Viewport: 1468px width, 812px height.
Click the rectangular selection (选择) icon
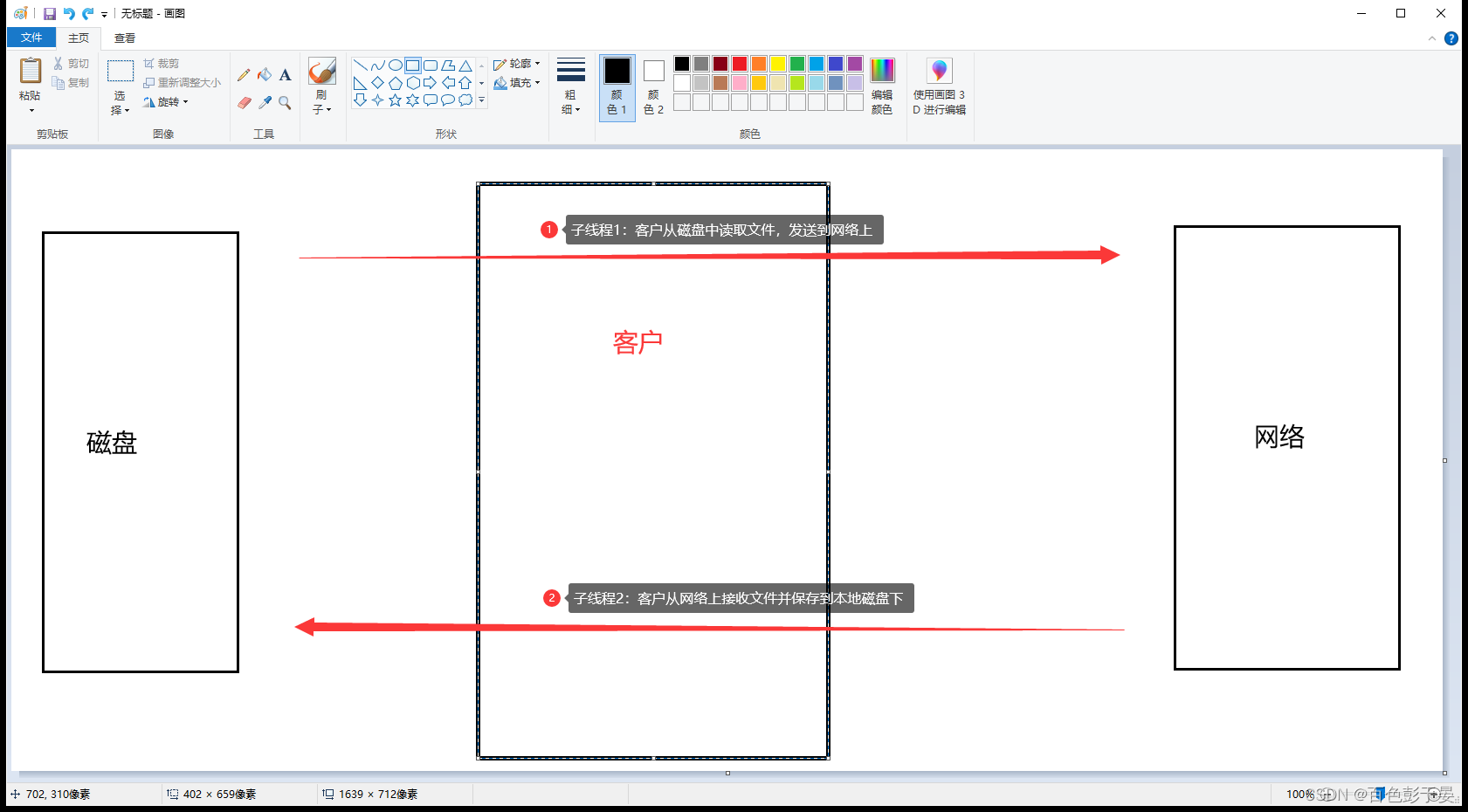[120, 71]
